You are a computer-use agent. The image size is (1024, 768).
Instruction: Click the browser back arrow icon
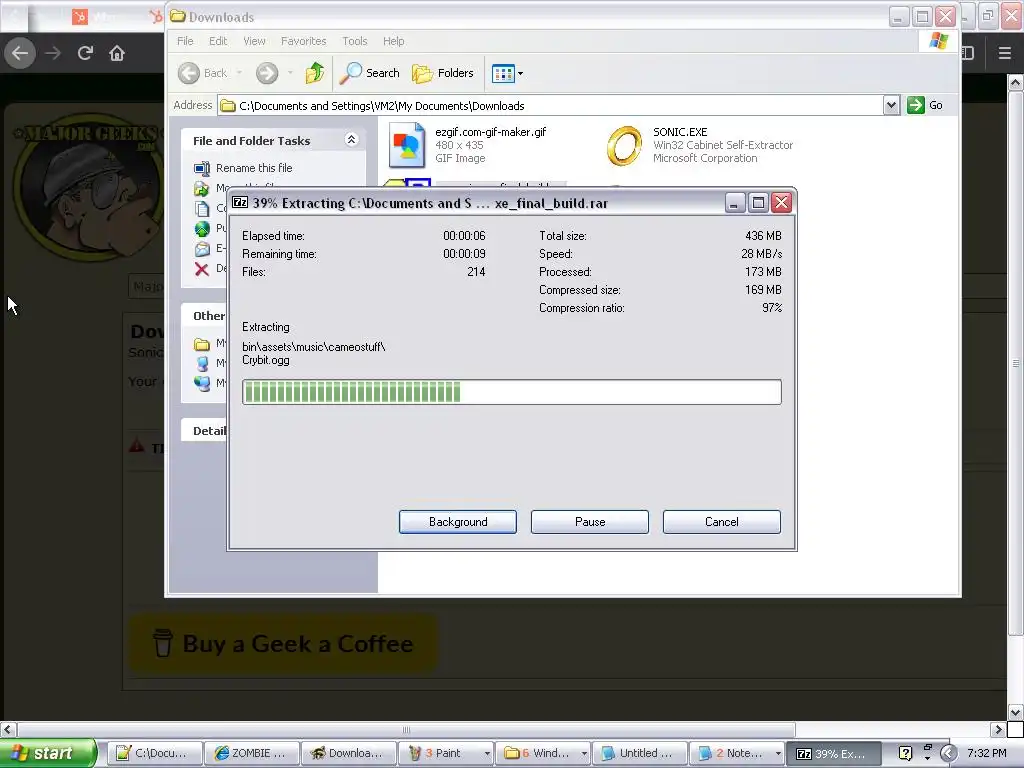(x=20, y=53)
